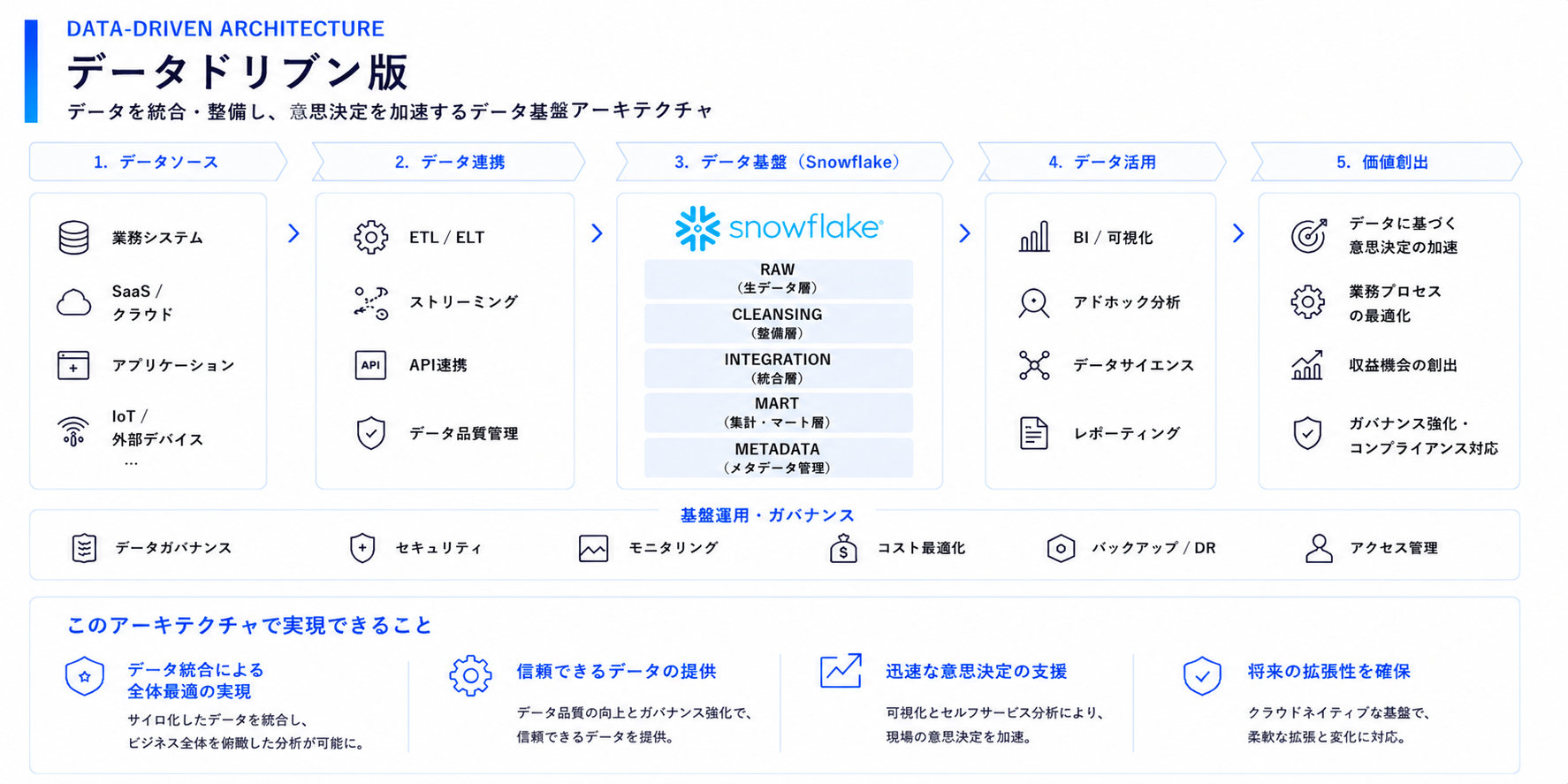Click the 現場の意思決定を加速。 description line

point(958,737)
